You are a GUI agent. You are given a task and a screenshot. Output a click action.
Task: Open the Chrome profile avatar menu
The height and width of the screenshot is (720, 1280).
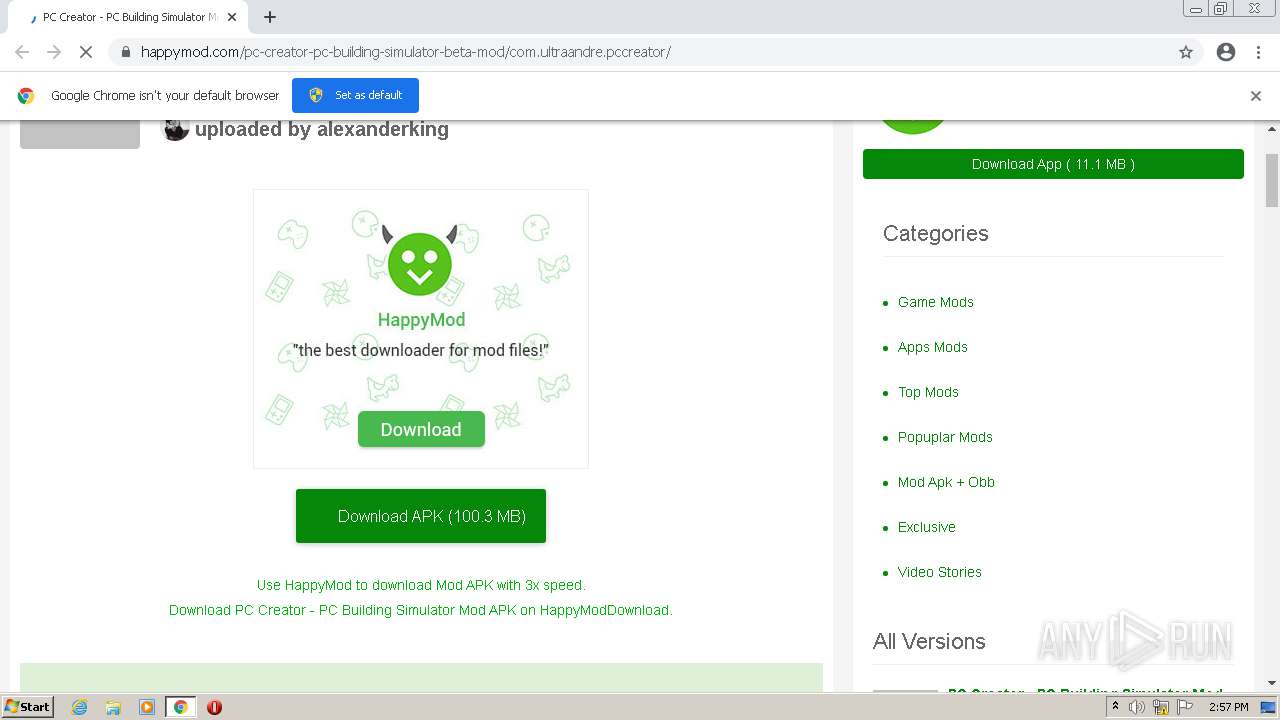[1226, 52]
